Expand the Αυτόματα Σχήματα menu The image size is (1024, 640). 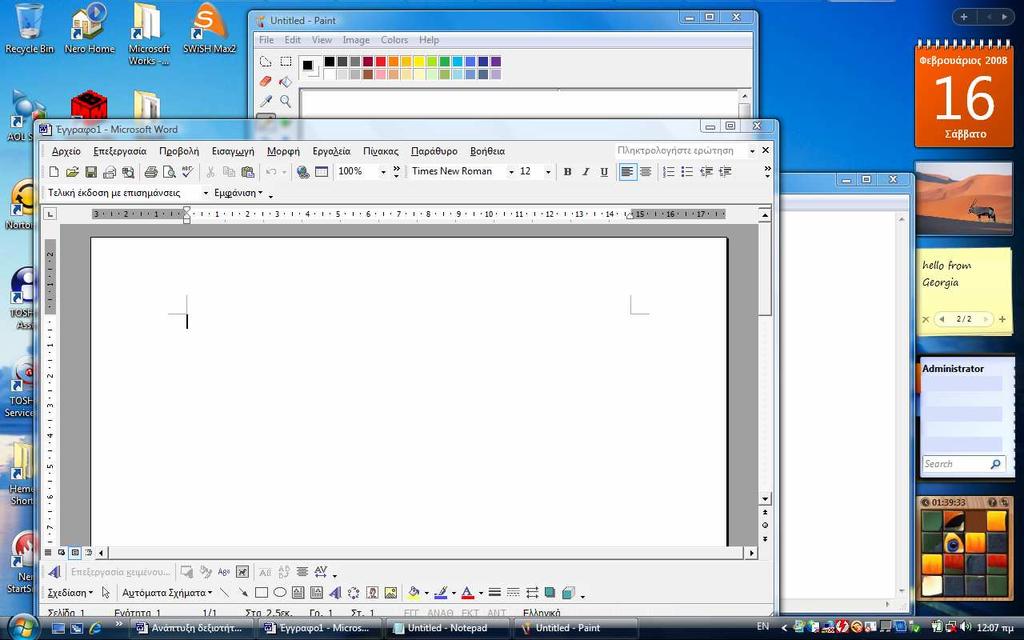click(x=167, y=592)
